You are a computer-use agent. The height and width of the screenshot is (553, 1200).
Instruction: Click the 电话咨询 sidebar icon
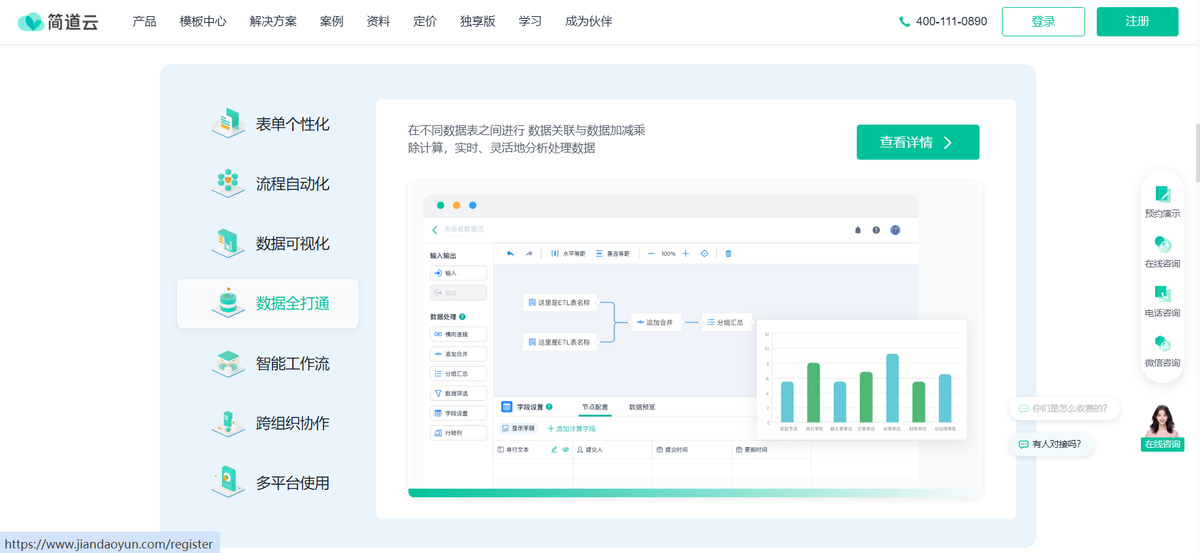pos(1162,294)
